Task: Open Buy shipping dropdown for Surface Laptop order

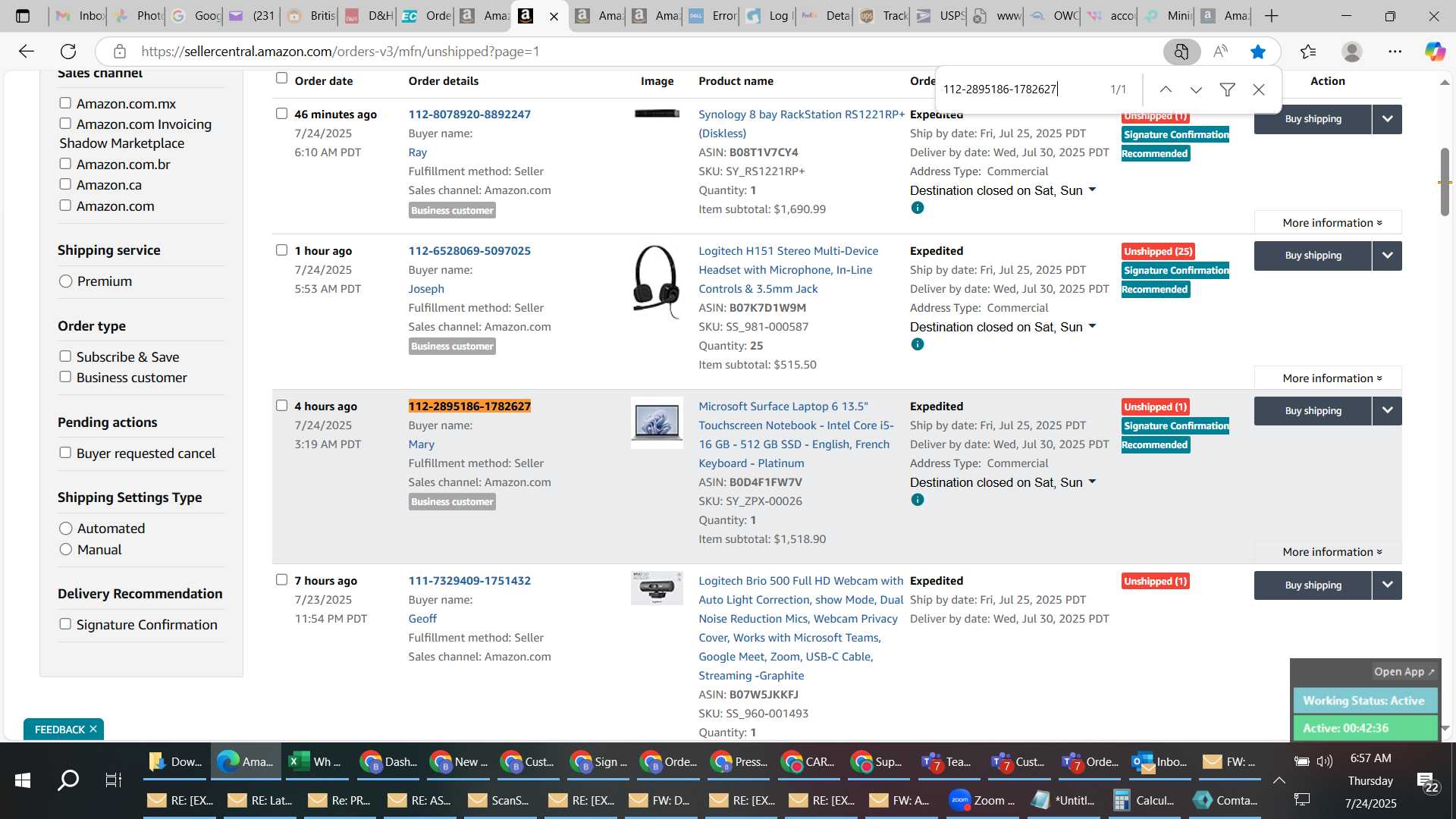Action: pyautogui.click(x=1387, y=411)
